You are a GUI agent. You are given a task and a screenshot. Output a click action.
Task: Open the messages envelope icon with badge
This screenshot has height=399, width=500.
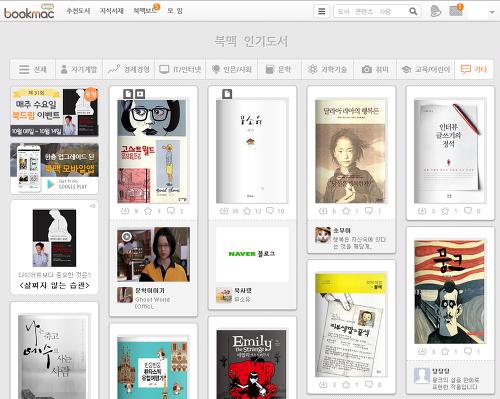click(x=456, y=10)
